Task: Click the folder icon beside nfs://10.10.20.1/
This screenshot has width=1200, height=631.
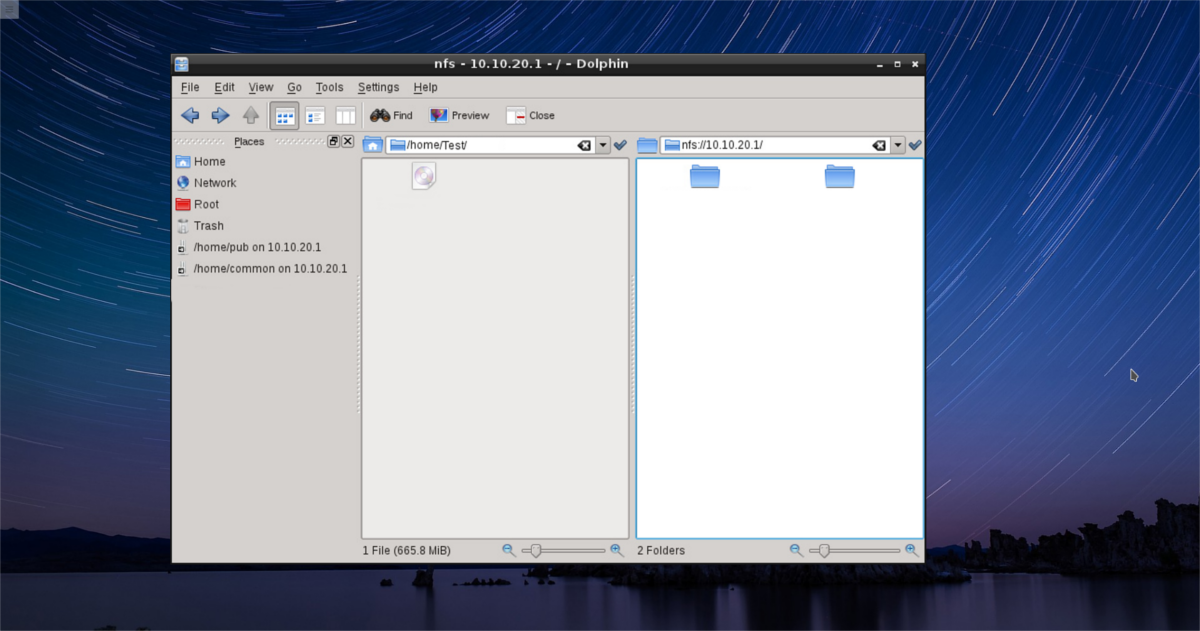Action: (647, 145)
